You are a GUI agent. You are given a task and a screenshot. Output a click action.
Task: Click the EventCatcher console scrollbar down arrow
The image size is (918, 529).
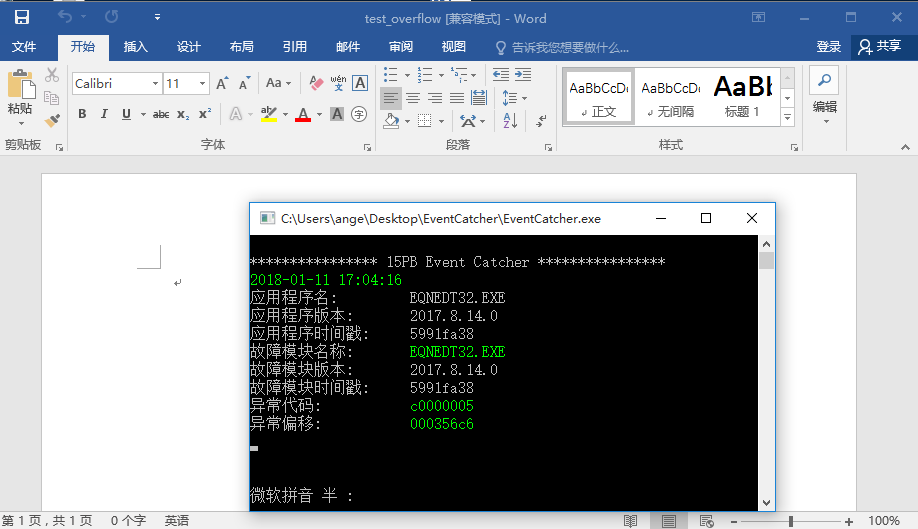(x=766, y=503)
